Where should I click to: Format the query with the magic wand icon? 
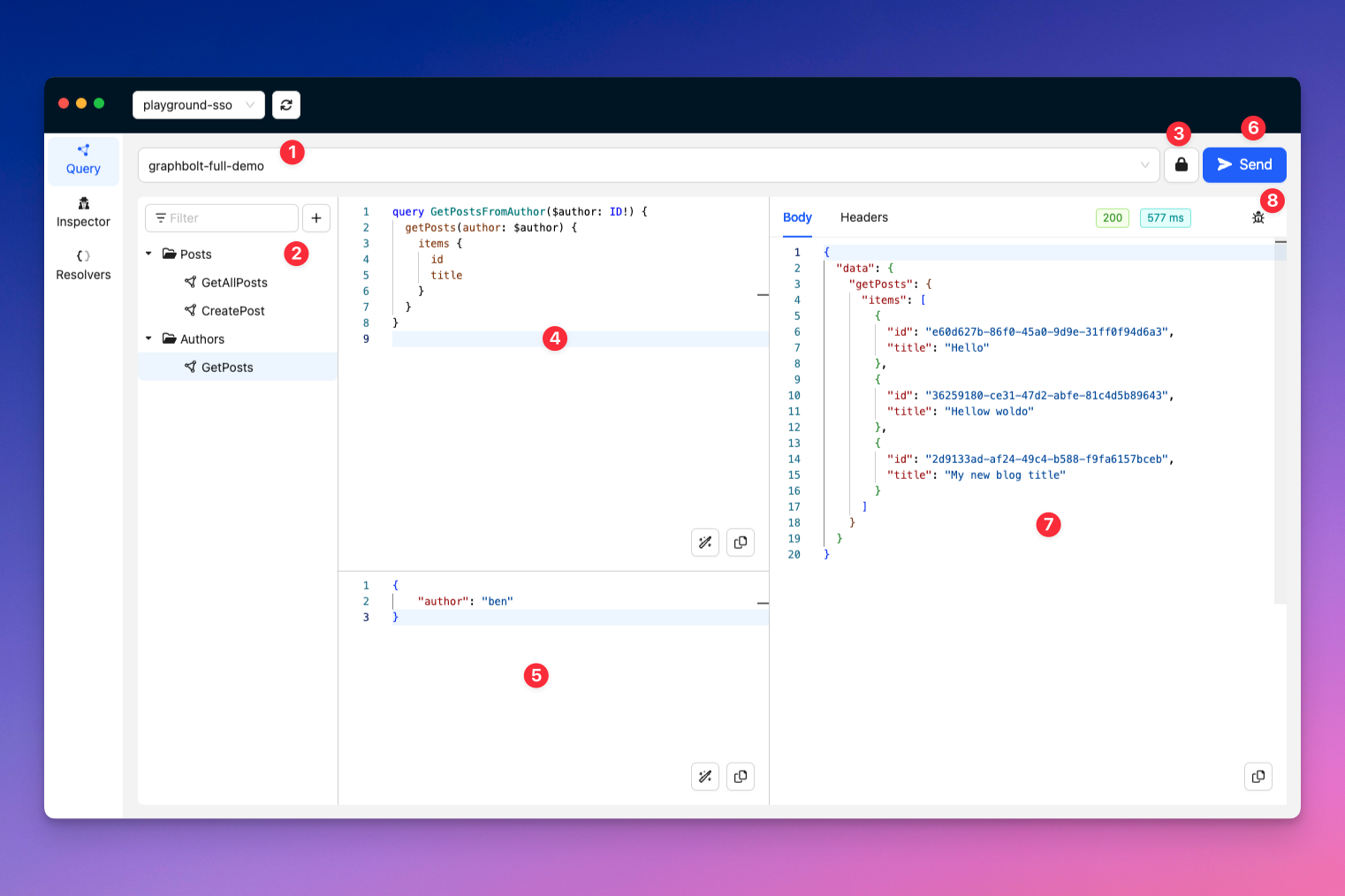tap(704, 542)
